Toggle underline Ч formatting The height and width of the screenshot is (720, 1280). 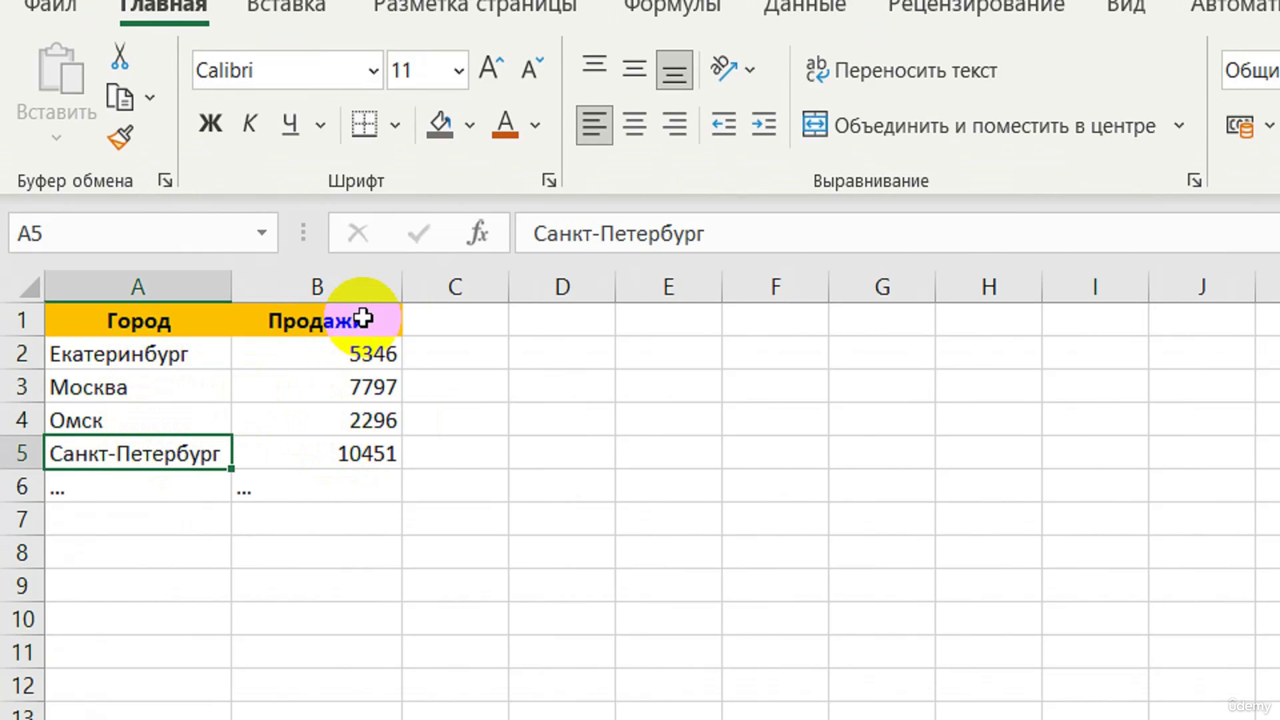pos(290,125)
